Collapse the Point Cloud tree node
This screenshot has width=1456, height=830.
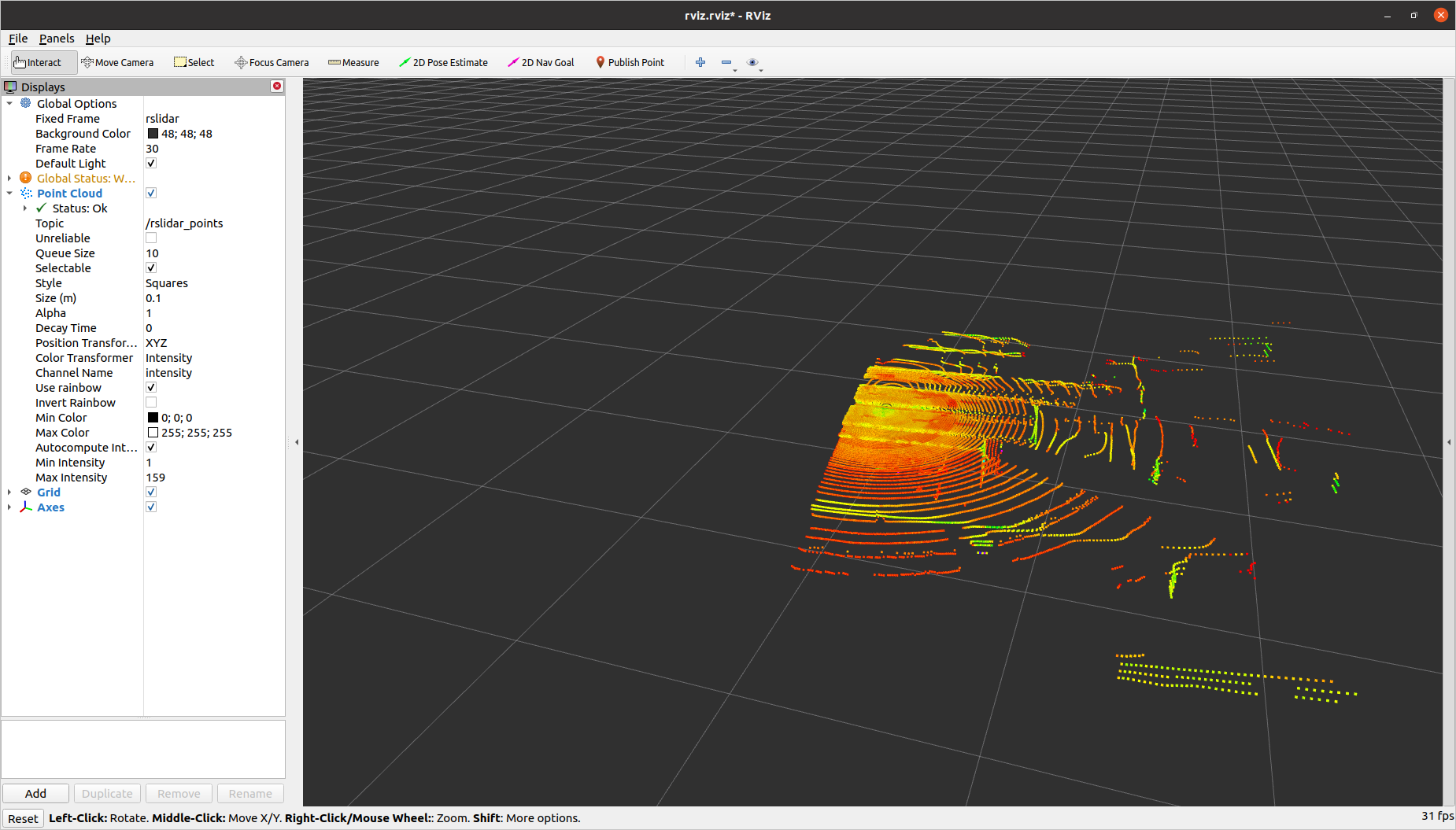(x=9, y=193)
